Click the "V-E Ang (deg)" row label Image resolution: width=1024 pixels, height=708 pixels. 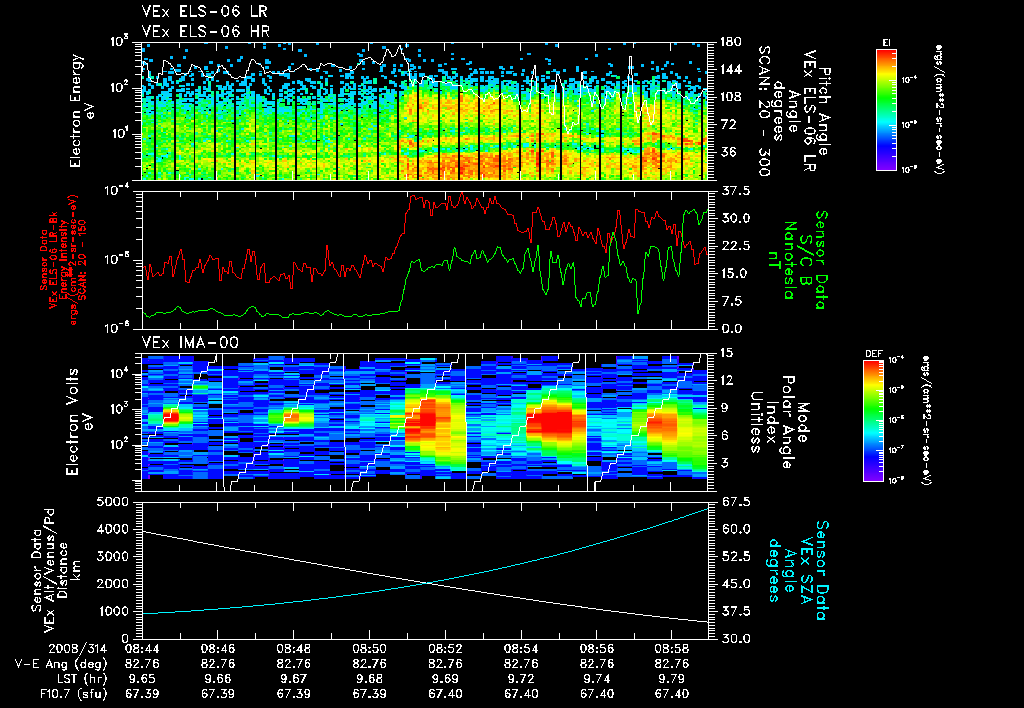(61, 664)
